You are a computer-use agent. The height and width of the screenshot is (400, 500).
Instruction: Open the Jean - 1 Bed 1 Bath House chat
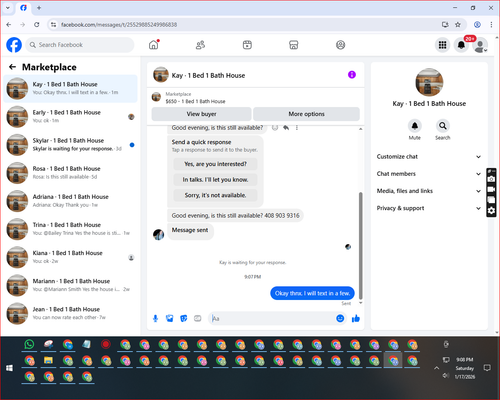pyautogui.click(x=70, y=313)
